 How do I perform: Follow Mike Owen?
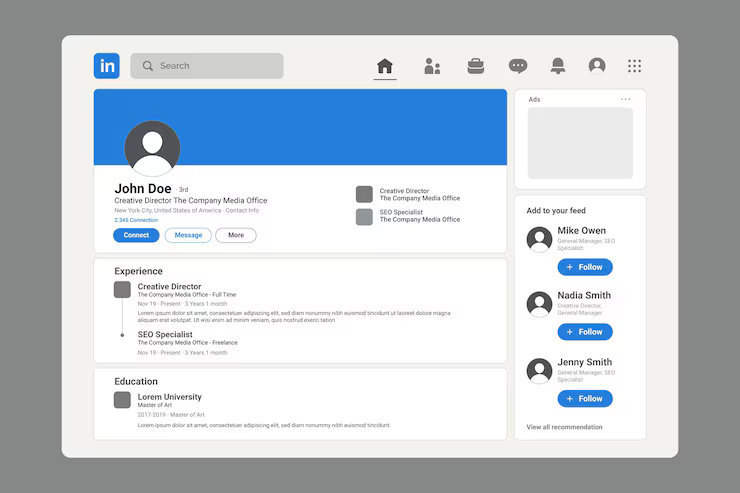585,267
